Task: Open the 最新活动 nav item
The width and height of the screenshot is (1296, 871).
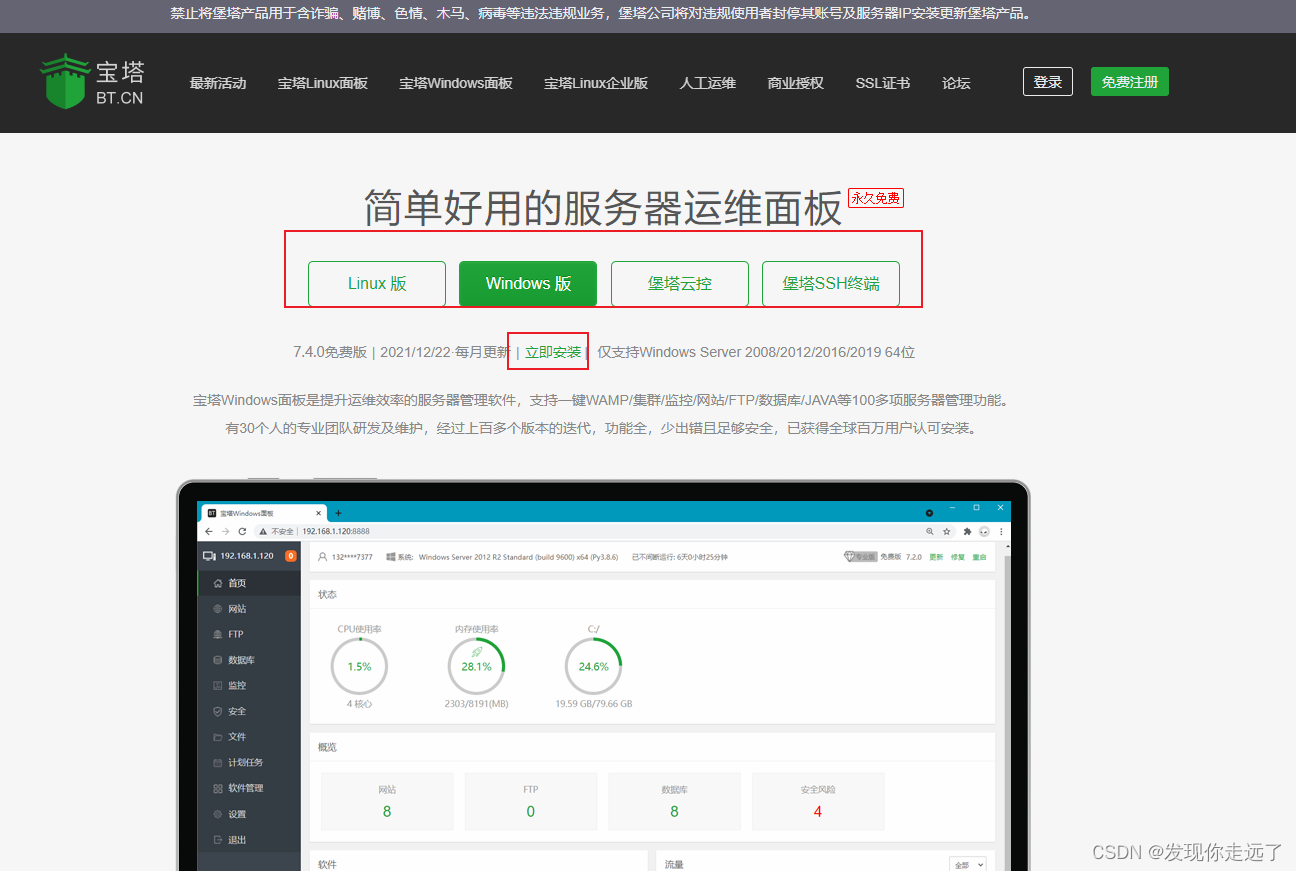Action: pyautogui.click(x=218, y=83)
